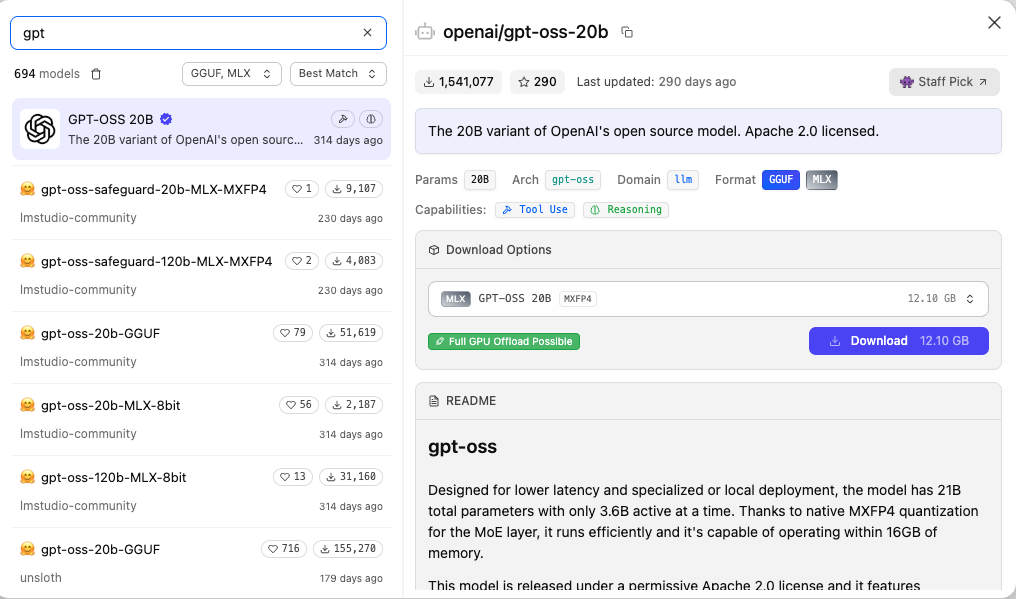1016x599 pixels.
Task: Select the MLX format badge
Action: [x=822, y=180]
